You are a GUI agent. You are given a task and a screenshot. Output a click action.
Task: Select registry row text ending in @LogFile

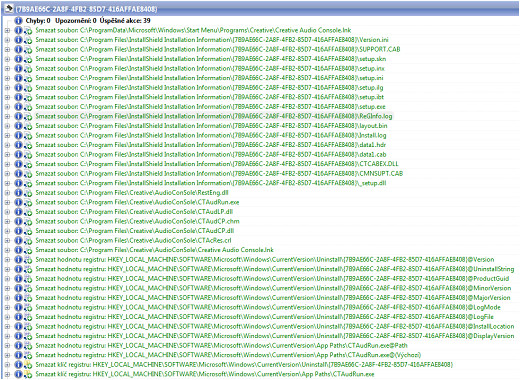265,317
